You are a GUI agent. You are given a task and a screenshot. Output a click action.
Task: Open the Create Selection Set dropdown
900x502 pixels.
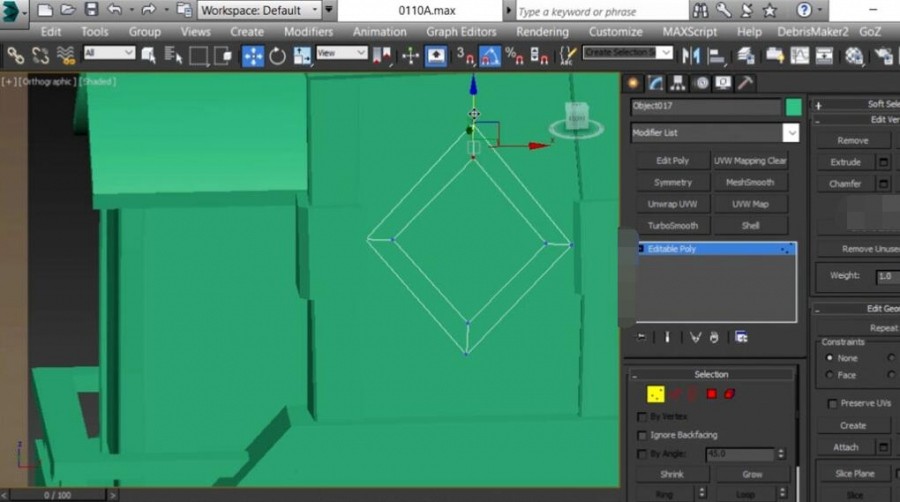(627, 53)
